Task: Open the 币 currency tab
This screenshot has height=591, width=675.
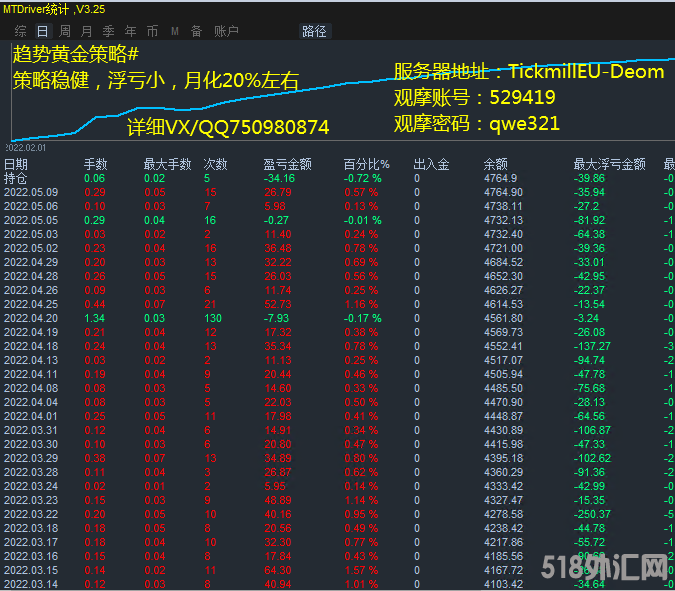Action: pos(152,31)
